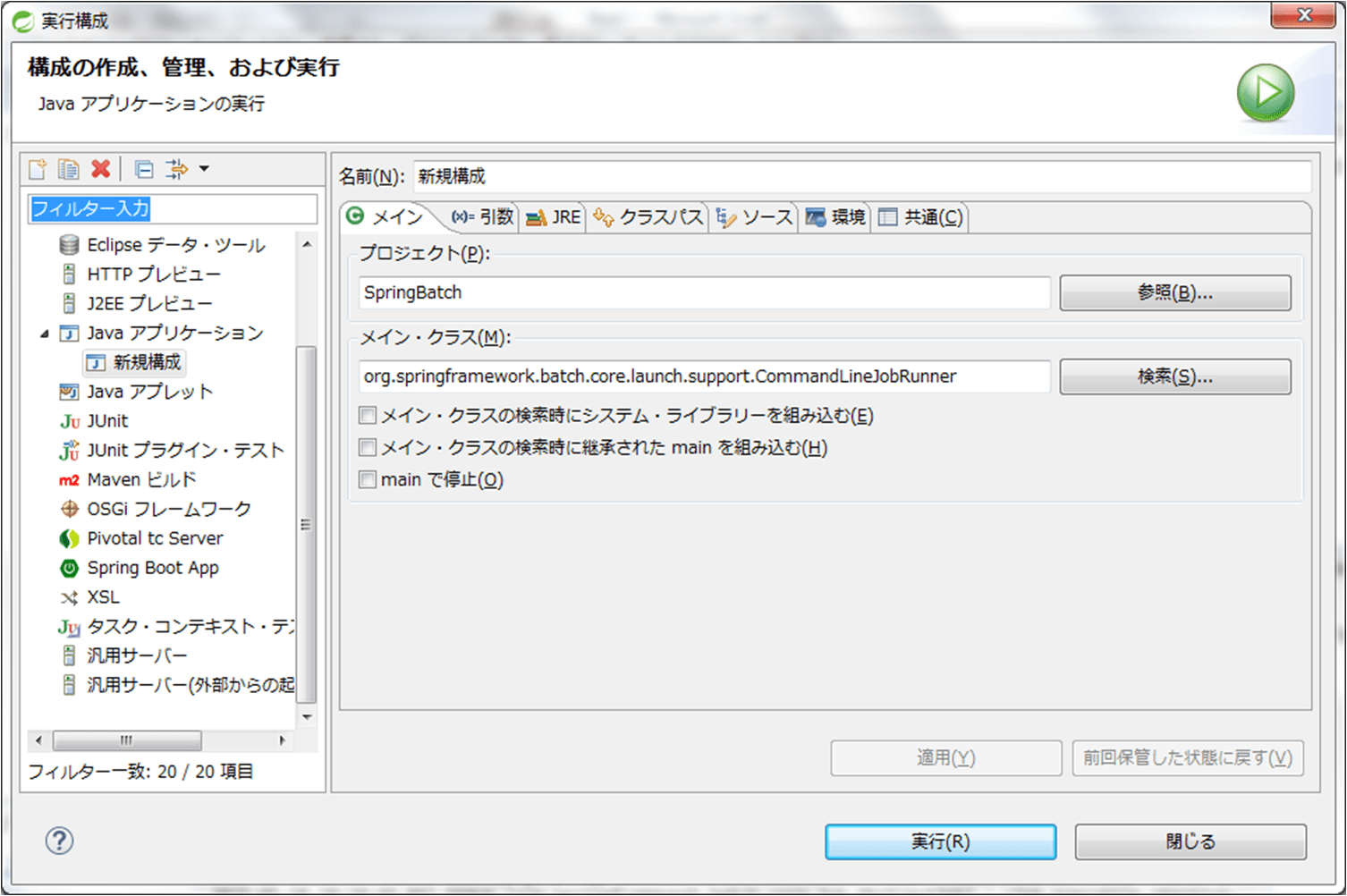1347x896 pixels.
Task: Open the filter icon's dropdown arrow
Action: pos(204,168)
